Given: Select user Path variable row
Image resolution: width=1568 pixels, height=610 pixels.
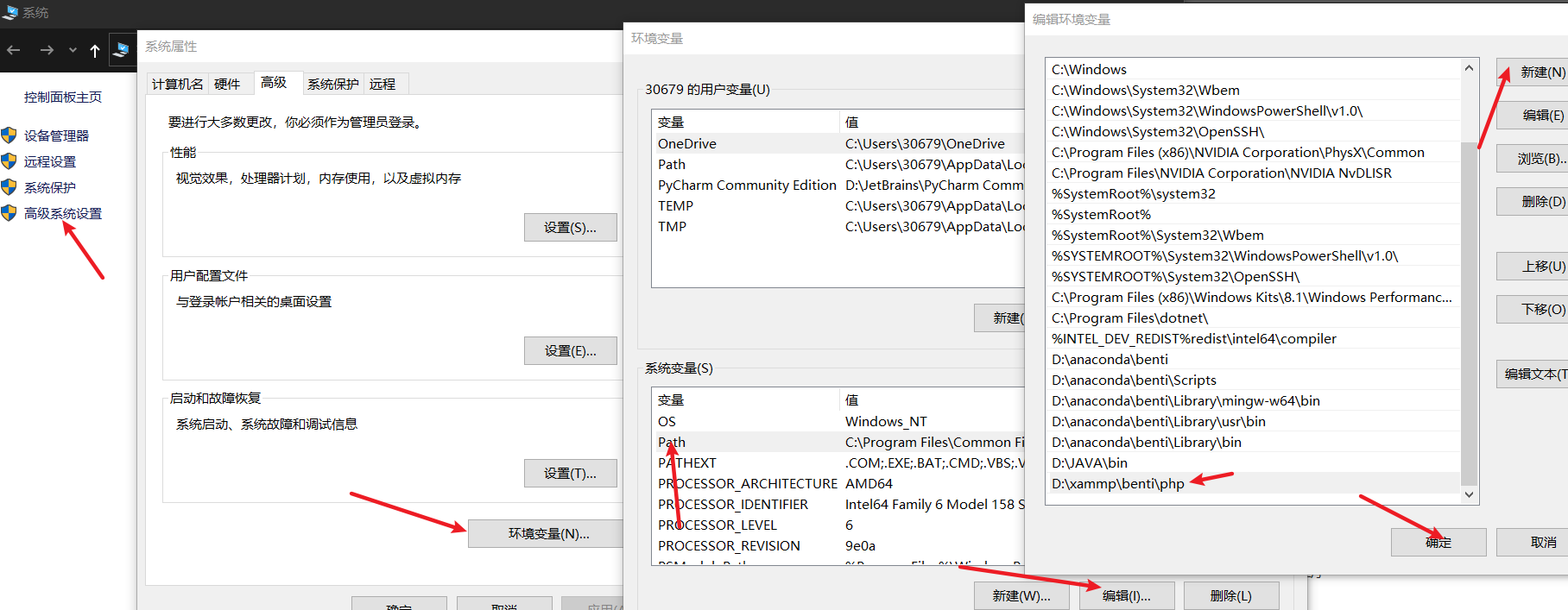Looking at the screenshot, I should coord(838,165).
